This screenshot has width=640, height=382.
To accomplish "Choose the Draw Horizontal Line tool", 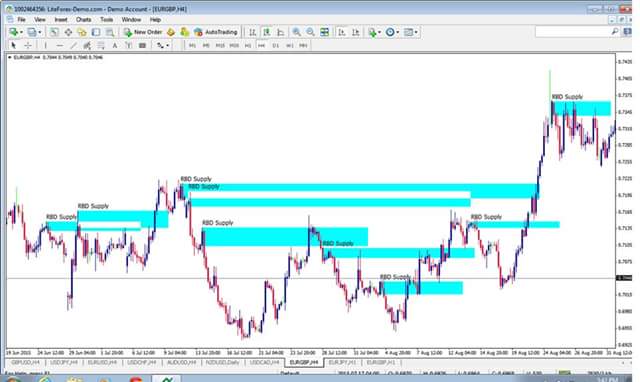I will click(60, 45).
